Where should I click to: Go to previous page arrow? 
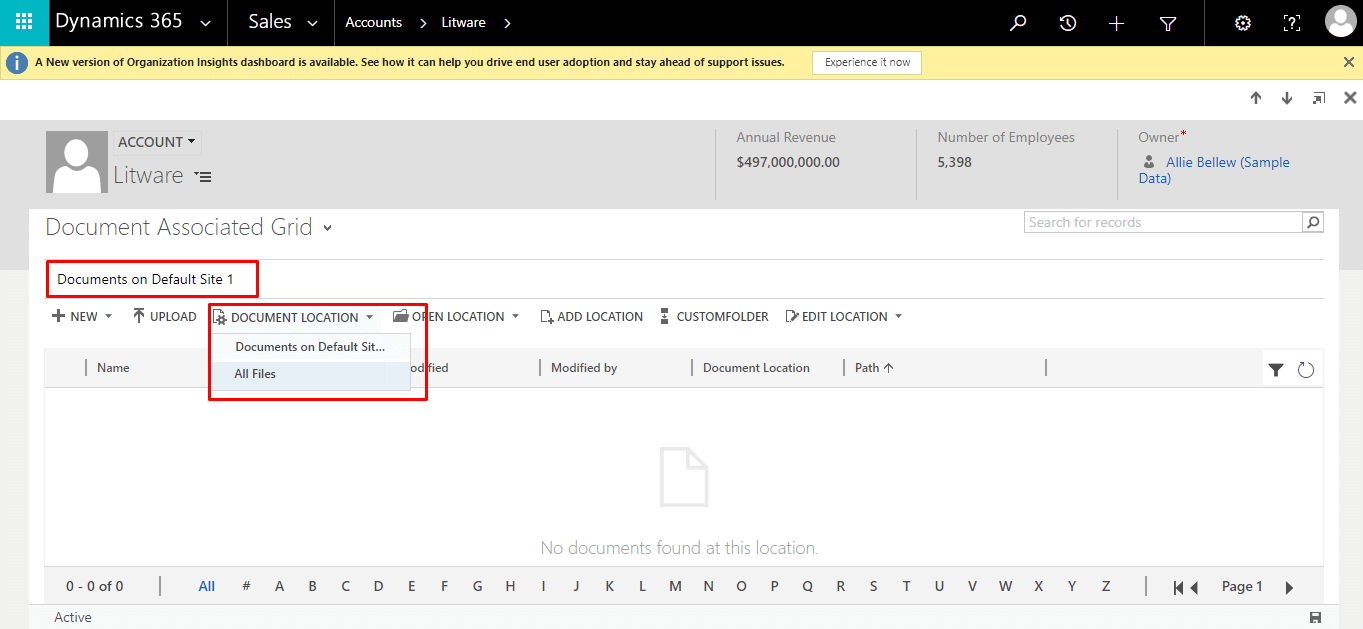point(1194,588)
